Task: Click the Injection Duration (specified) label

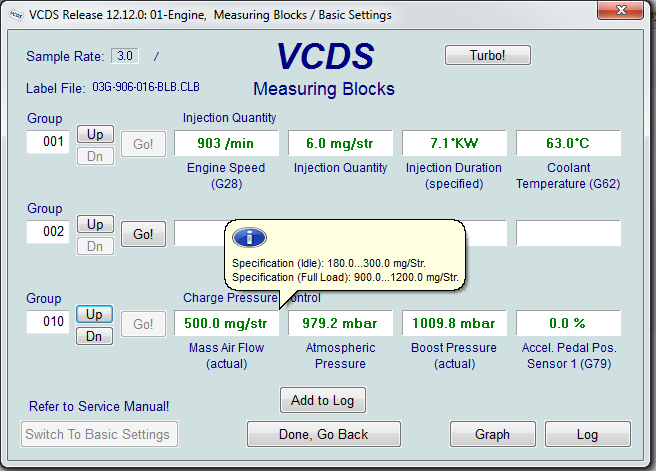Action: tap(454, 176)
